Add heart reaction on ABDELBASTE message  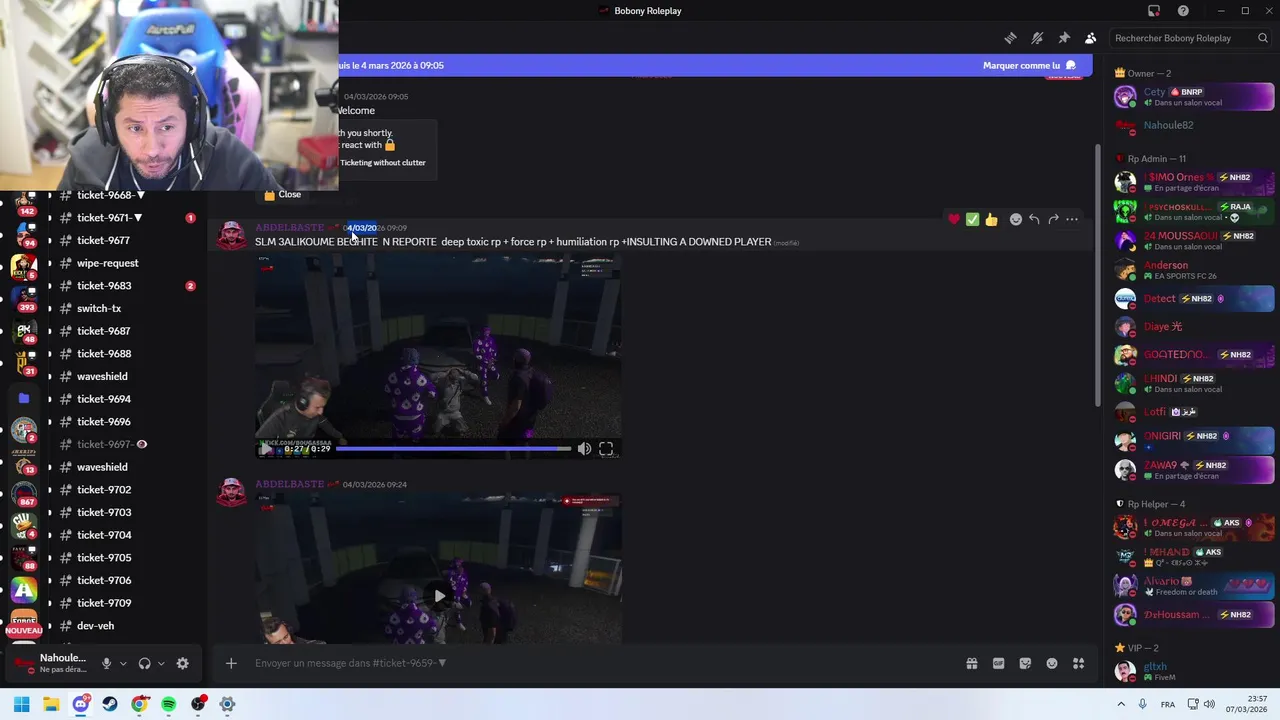click(x=954, y=219)
